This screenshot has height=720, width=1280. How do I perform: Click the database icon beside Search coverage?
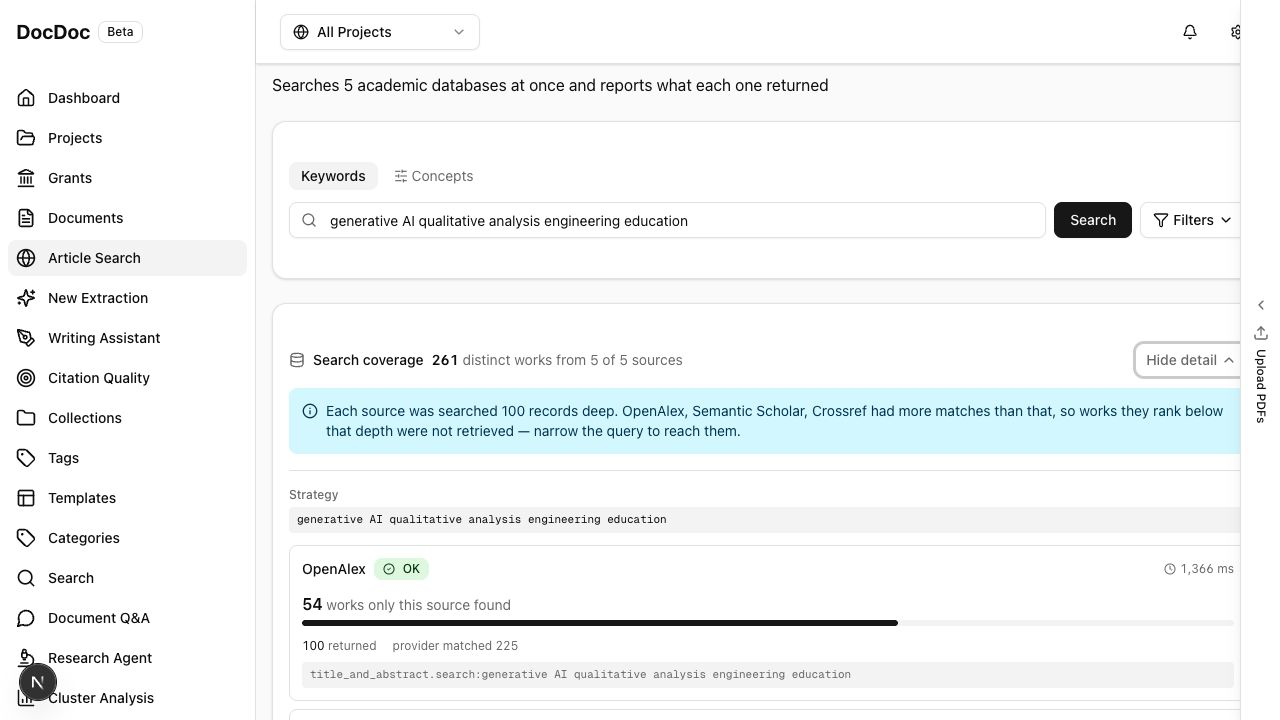[x=297, y=360]
